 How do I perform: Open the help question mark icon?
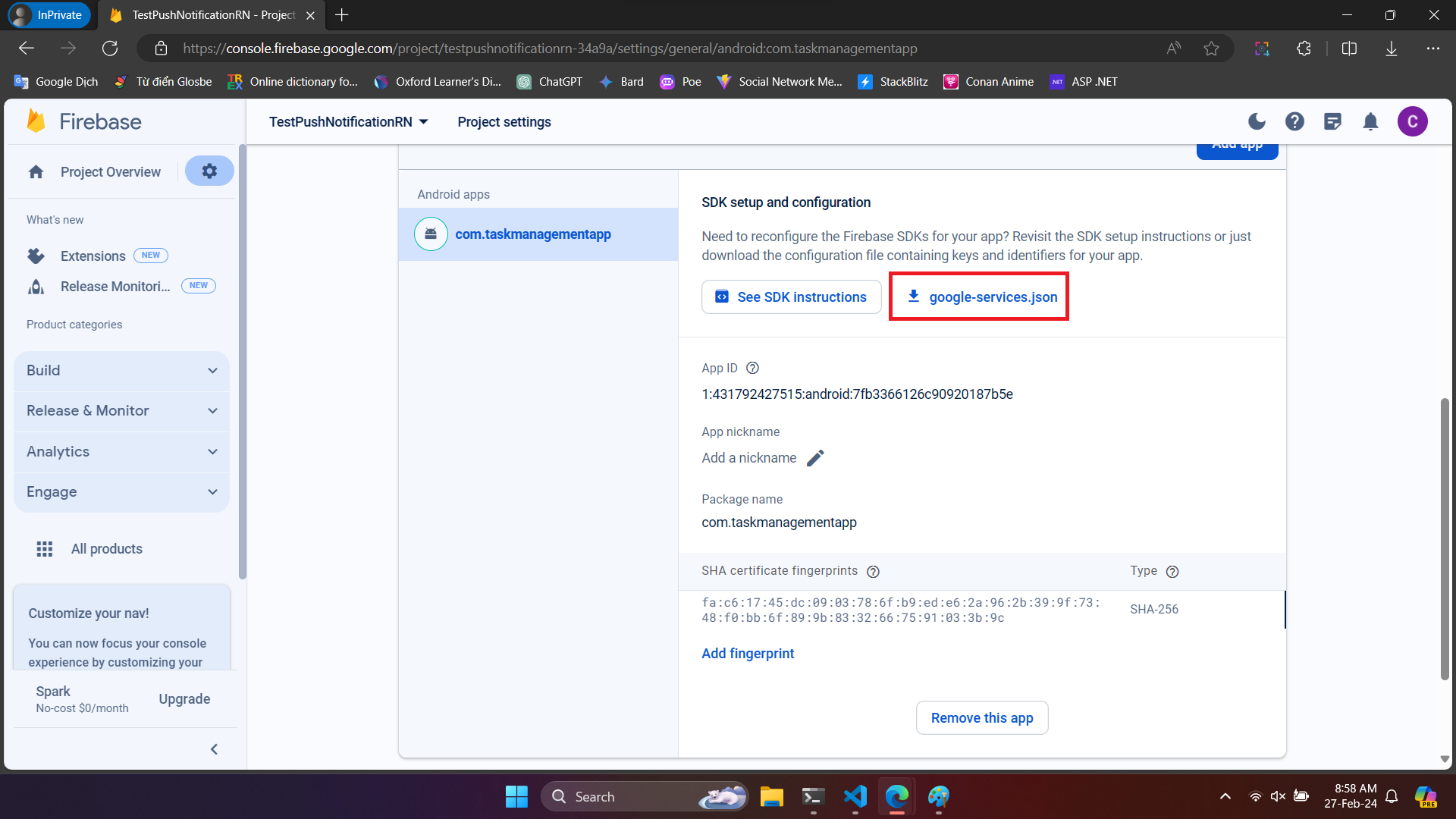tap(1294, 121)
